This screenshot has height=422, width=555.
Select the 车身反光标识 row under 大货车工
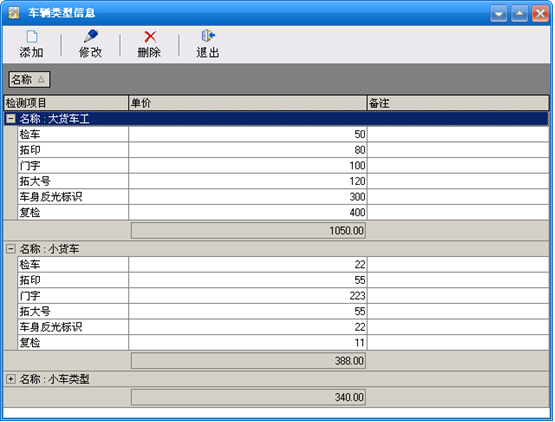click(283, 197)
